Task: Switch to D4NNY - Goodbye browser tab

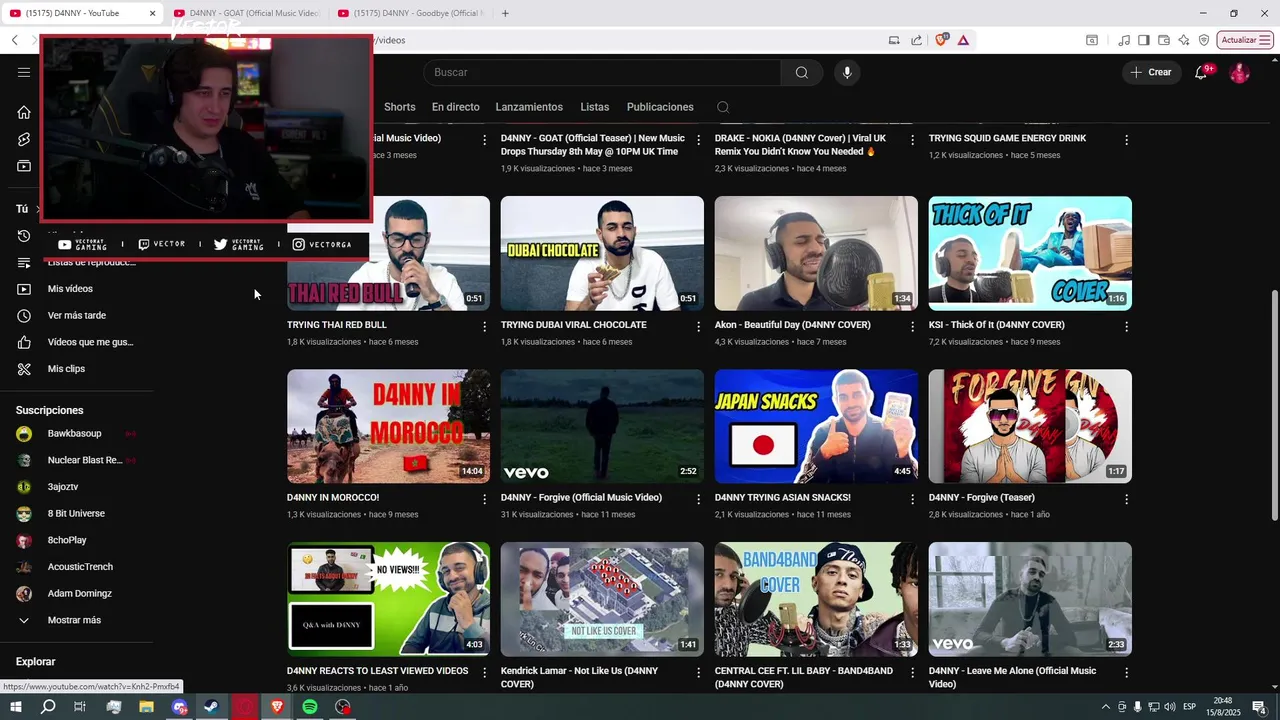Action: pyautogui.click(x=411, y=13)
